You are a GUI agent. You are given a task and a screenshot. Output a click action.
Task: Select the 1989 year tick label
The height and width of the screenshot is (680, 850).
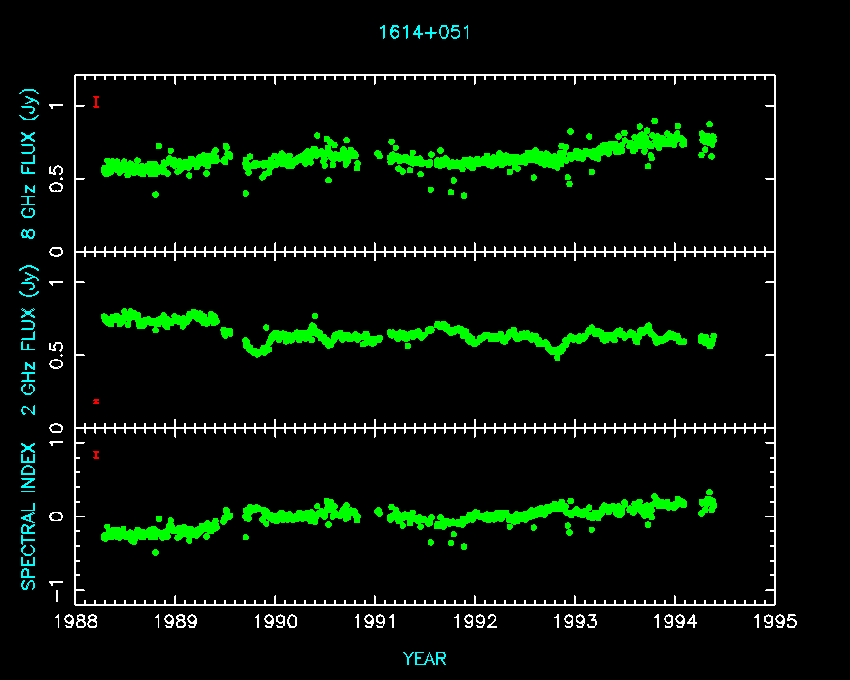[176, 622]
